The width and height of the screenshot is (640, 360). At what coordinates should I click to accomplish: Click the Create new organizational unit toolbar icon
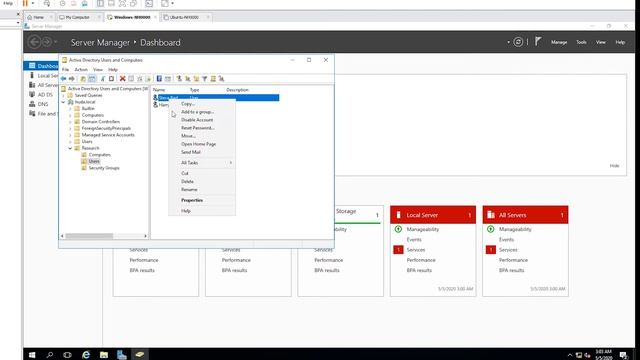196,79
